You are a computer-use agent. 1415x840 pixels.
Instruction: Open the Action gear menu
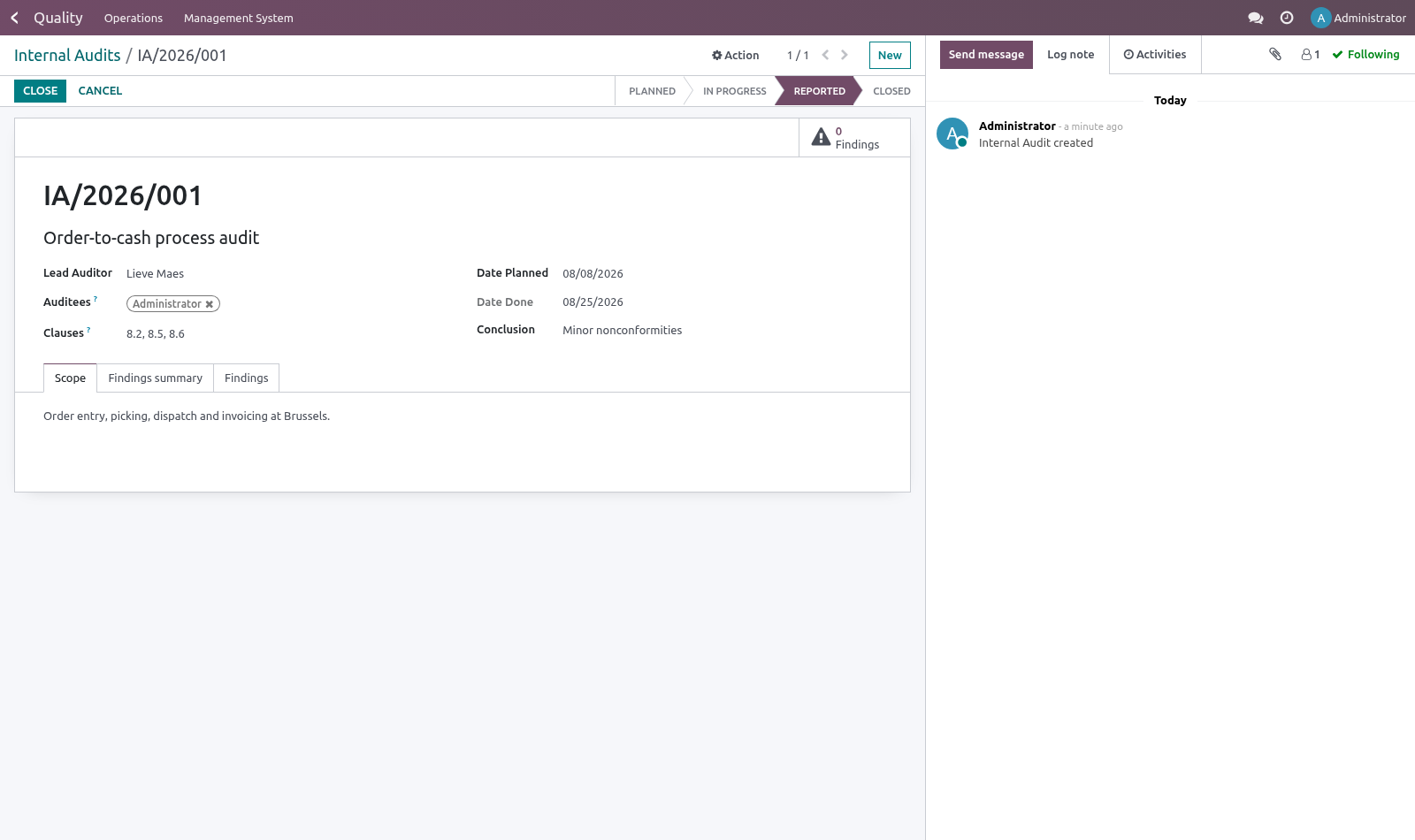(736, 55)
